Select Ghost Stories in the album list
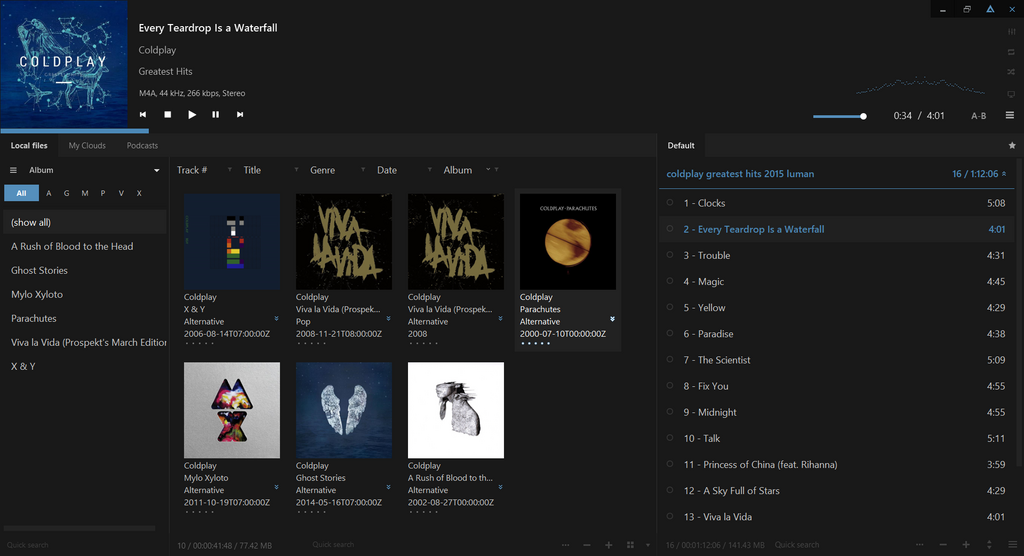The width and height of the screenshot is (1024, 556). (85, 270)
